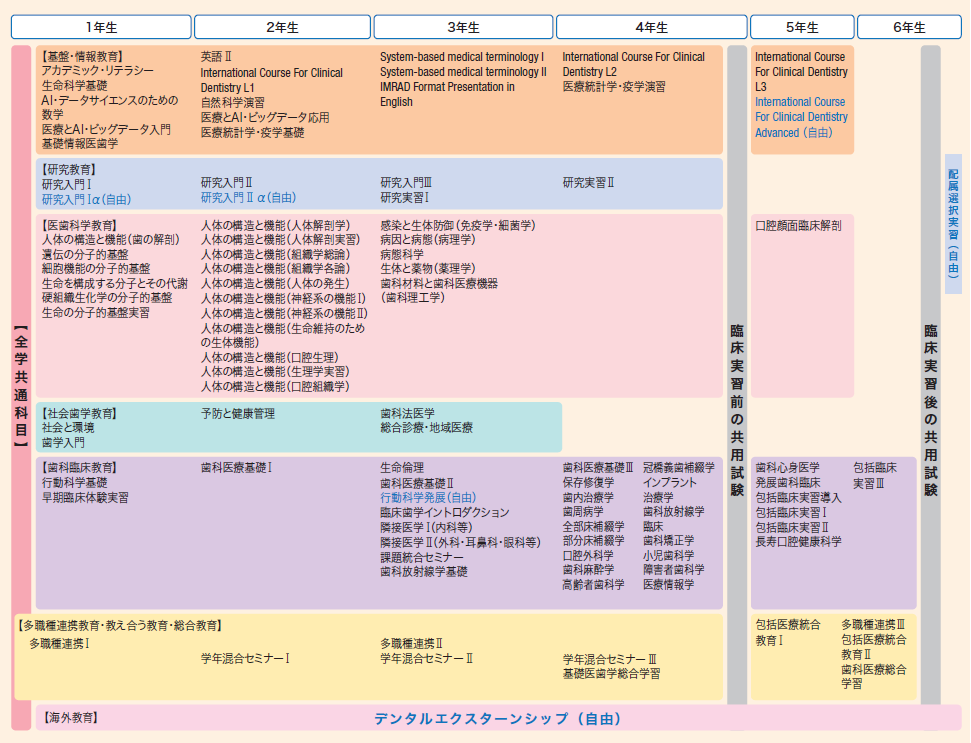
Task: Click 多職種連携Ⅲ course
Action: click(873, 625)
